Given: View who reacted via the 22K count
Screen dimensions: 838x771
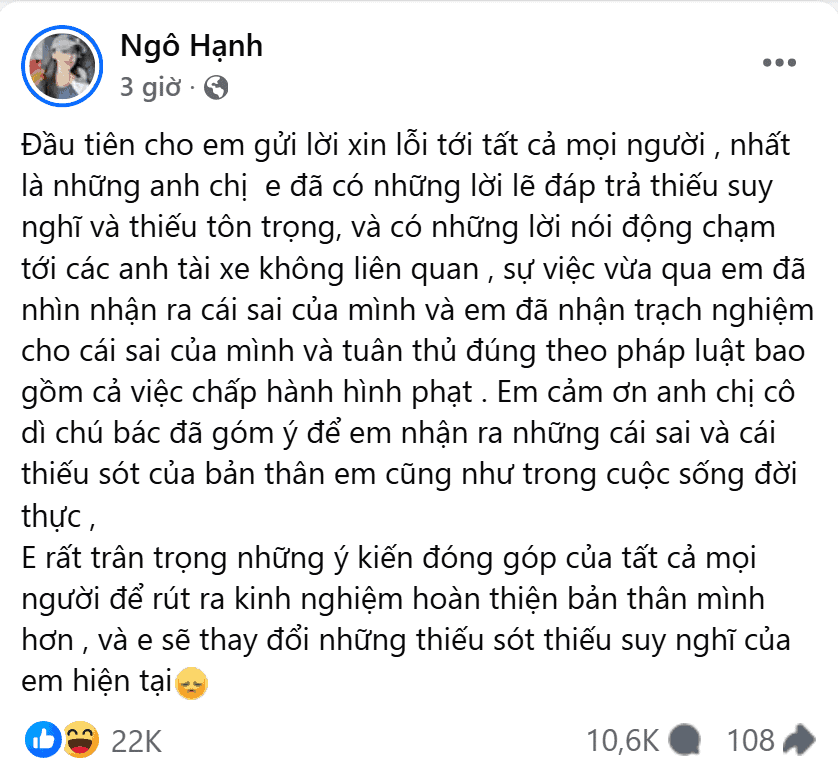Looking at the screenshot, I should 136,741.
